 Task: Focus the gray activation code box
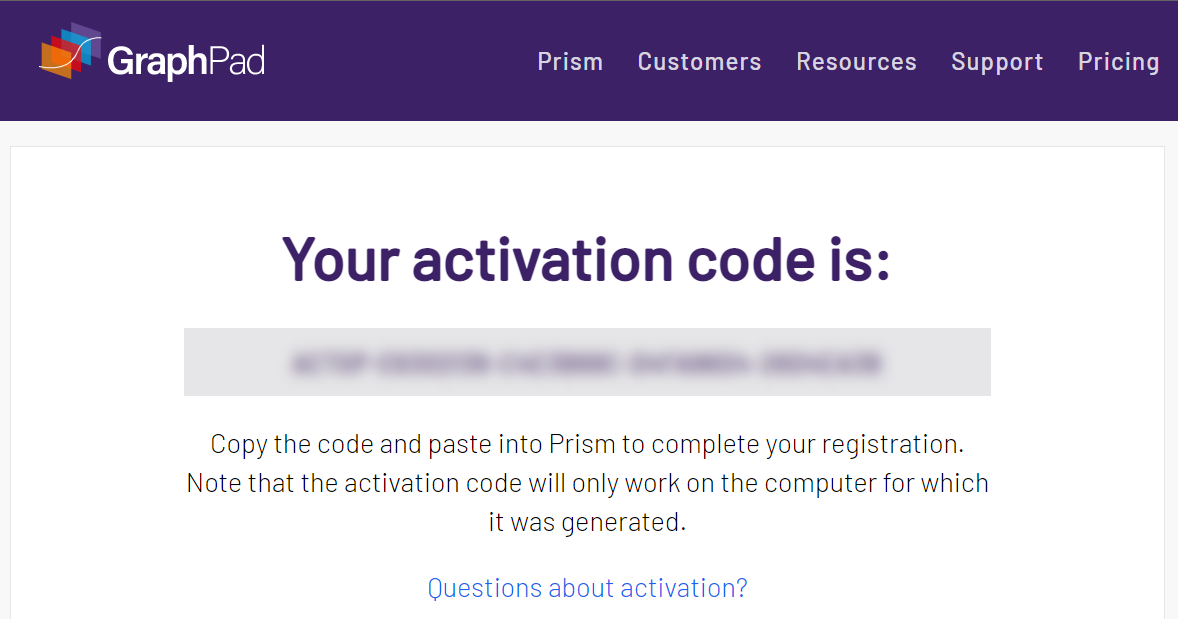(587, 362)
